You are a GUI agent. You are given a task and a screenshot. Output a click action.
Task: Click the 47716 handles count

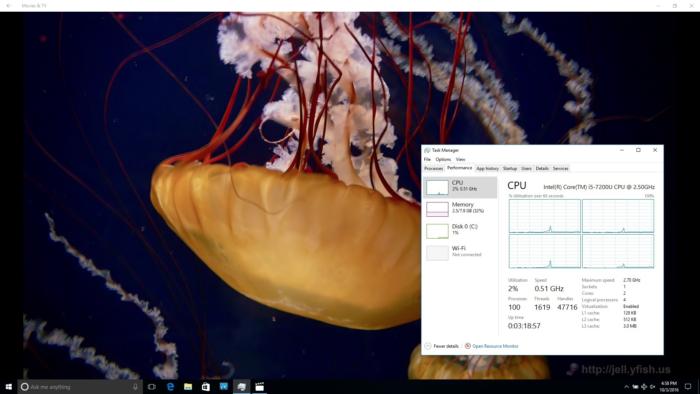pyautogui.click(x=567, y=307)
